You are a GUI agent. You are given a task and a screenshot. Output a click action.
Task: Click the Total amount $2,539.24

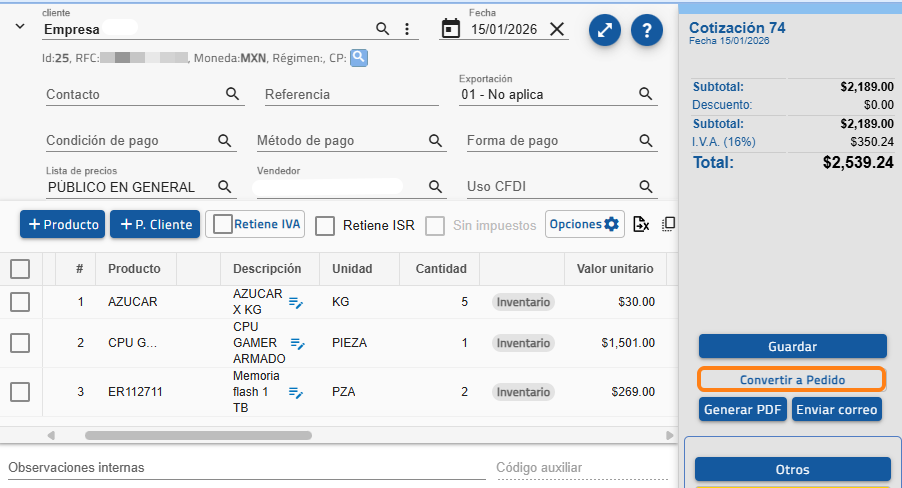pyautogui.click(x=858, y=162)
